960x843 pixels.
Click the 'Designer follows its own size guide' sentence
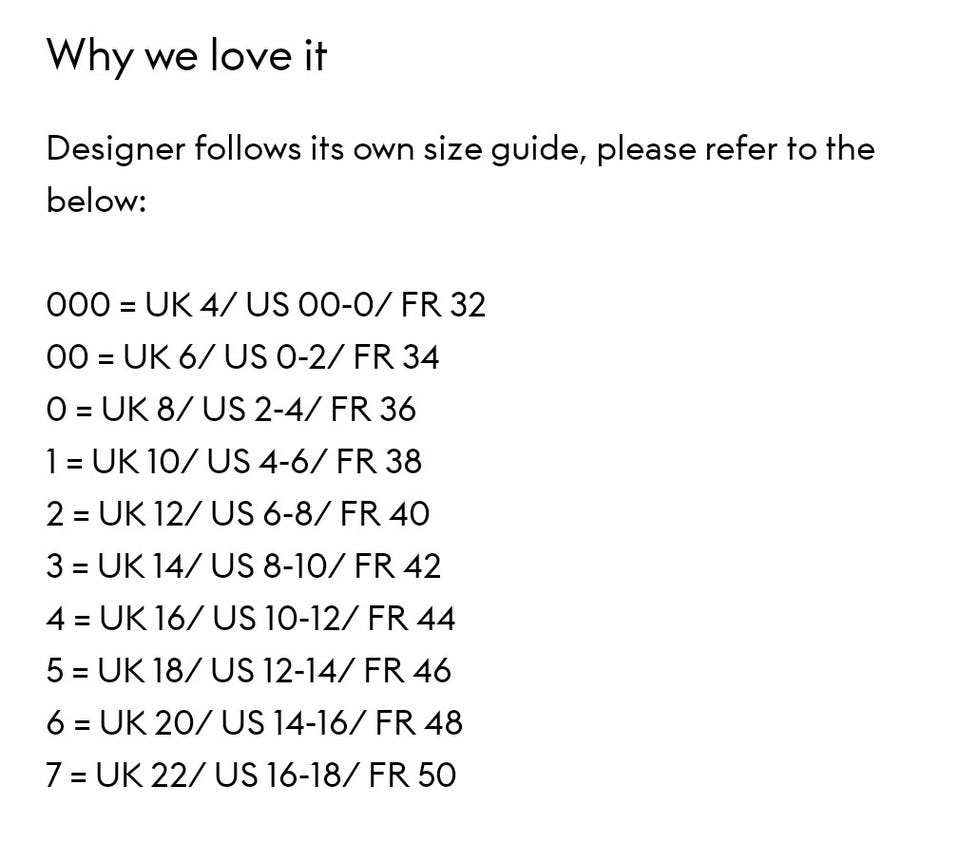[x=460, y=149]
